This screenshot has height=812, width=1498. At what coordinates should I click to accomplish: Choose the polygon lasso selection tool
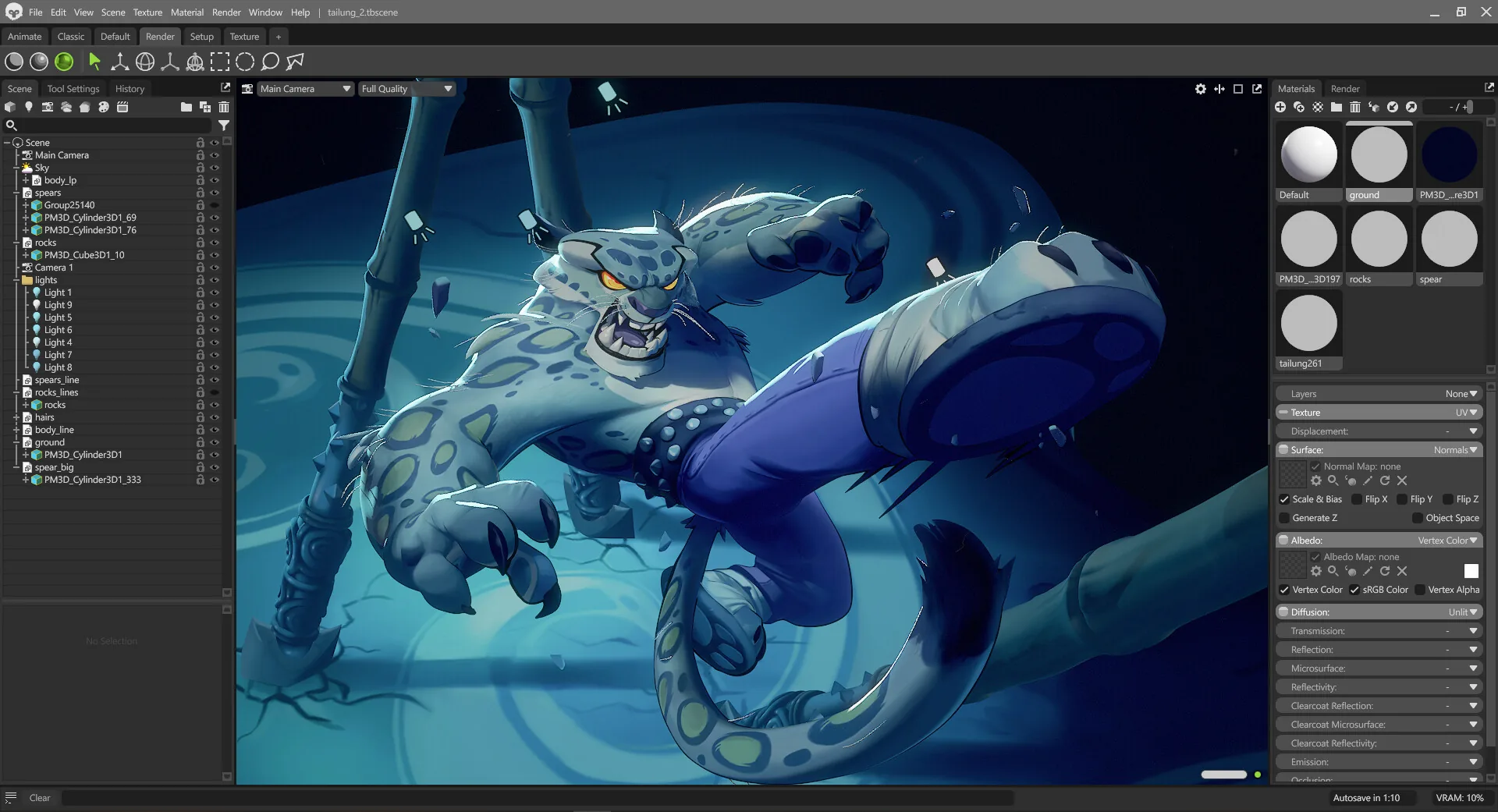click(295, 62)
